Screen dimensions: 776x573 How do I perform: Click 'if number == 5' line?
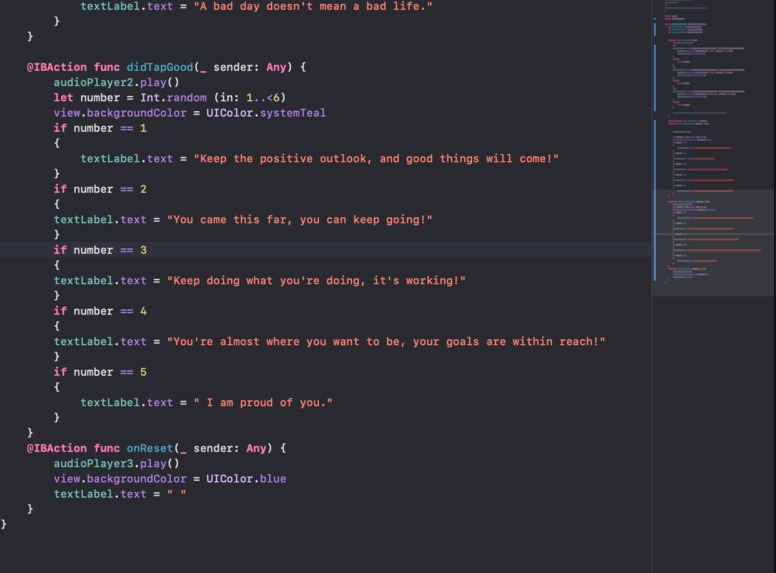100,372
